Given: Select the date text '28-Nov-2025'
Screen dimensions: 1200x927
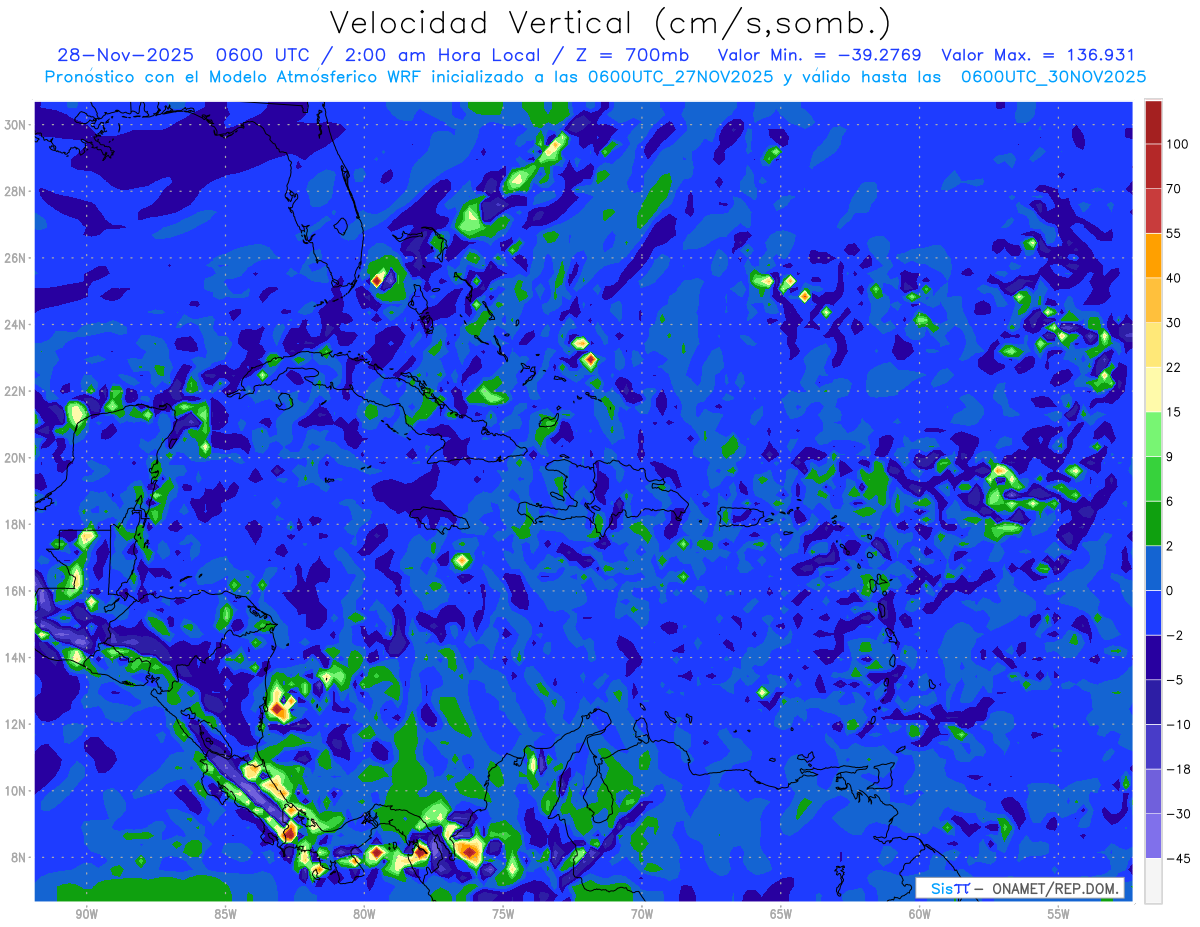Looking at the screenshot, I should click(x=124, y=55).
